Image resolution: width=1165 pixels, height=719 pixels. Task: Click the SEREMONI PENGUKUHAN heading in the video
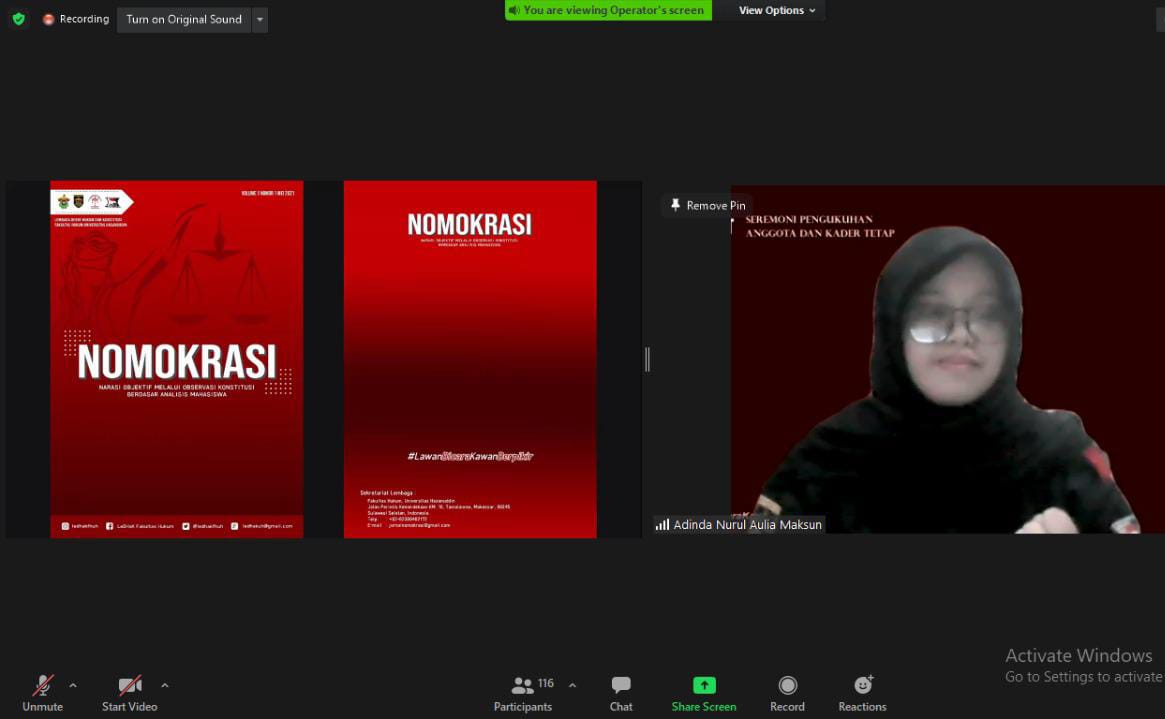[820, 226]
